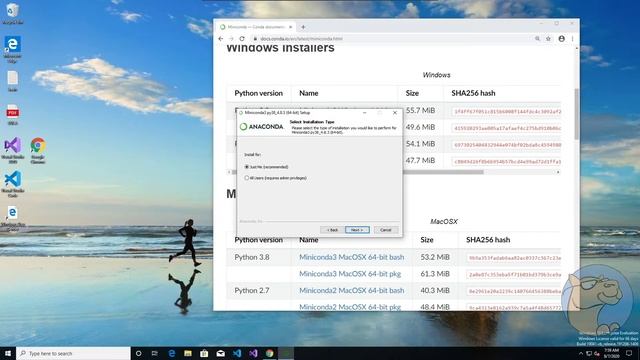Launch Edge from the taskbar

[171, 353]
